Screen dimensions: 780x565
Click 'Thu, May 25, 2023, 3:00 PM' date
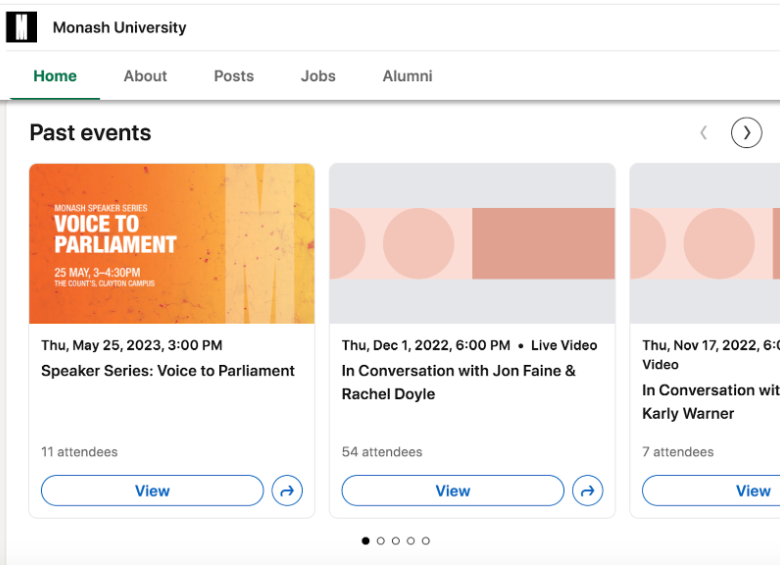[132, 345]
